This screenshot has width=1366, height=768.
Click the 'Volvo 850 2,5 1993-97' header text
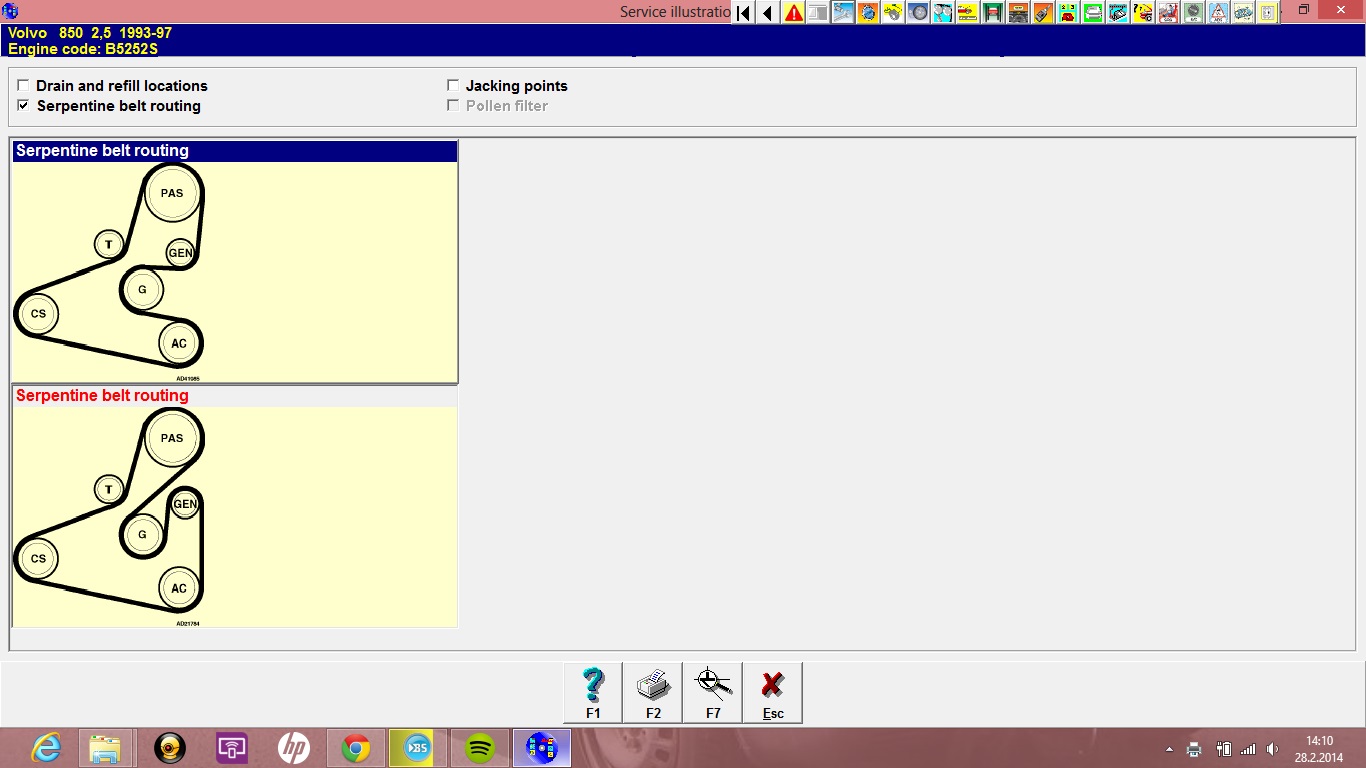pos(90,33)
